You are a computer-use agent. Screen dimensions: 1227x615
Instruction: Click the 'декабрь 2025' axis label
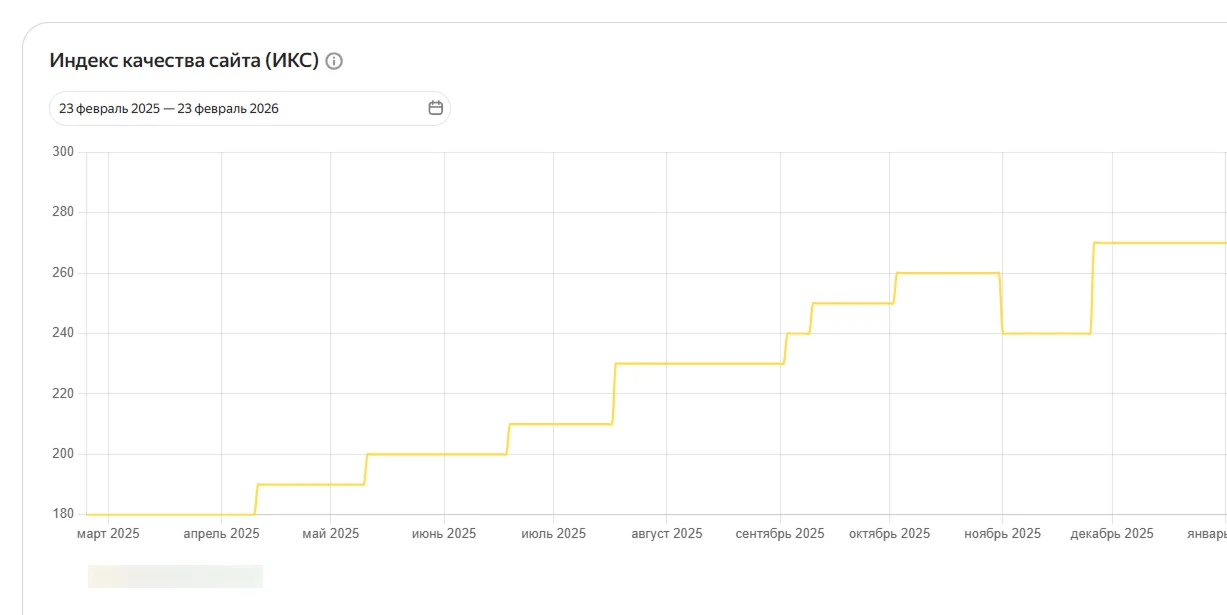click(x=1111, y=534)
